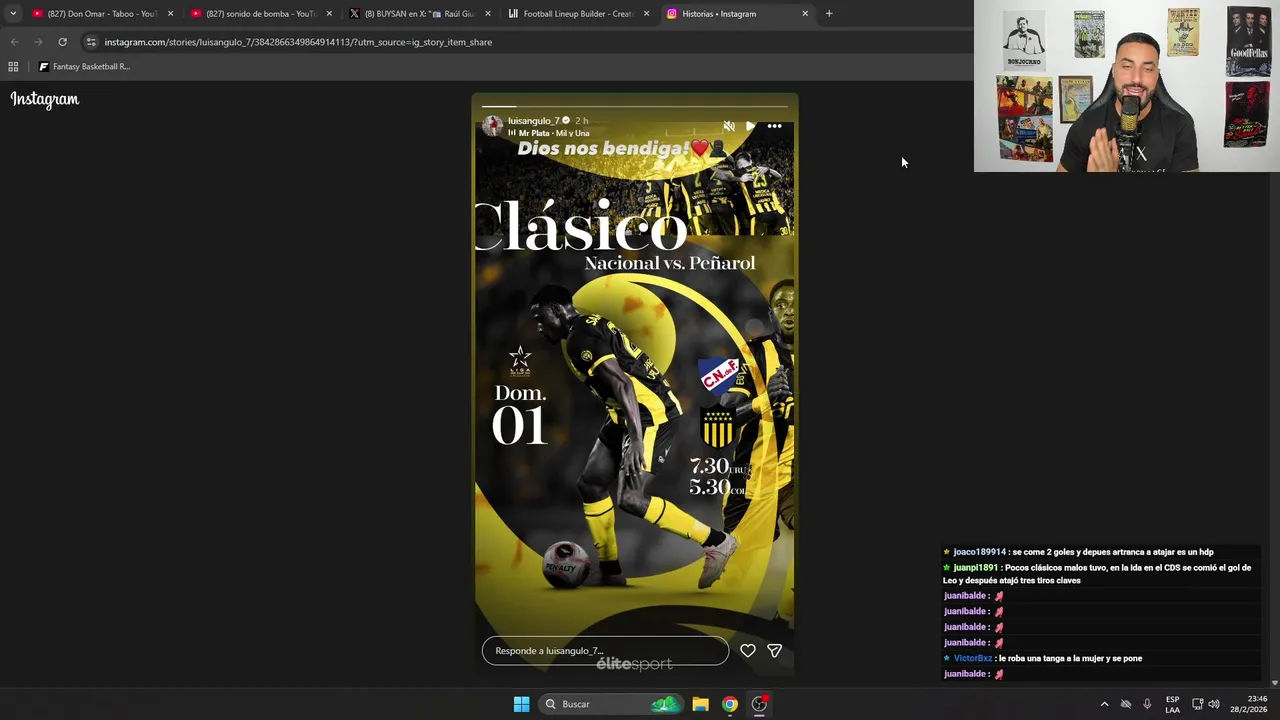Open File Explorer from taskbar

(x=701, y=704)
